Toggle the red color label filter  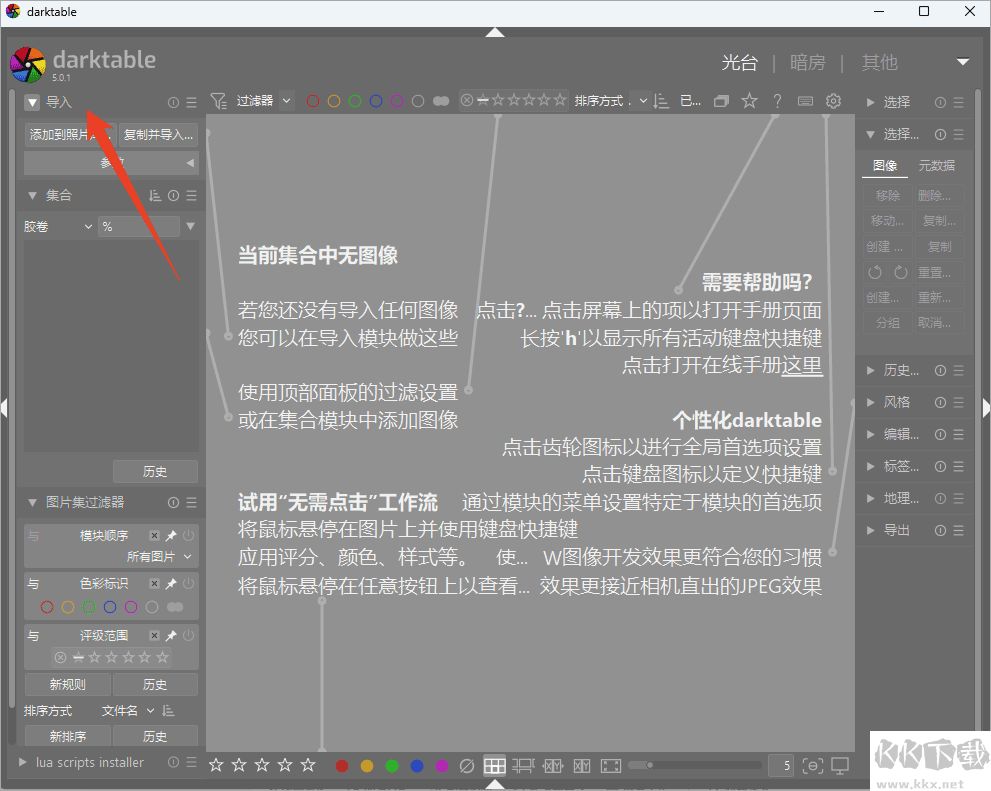[312, 101]
